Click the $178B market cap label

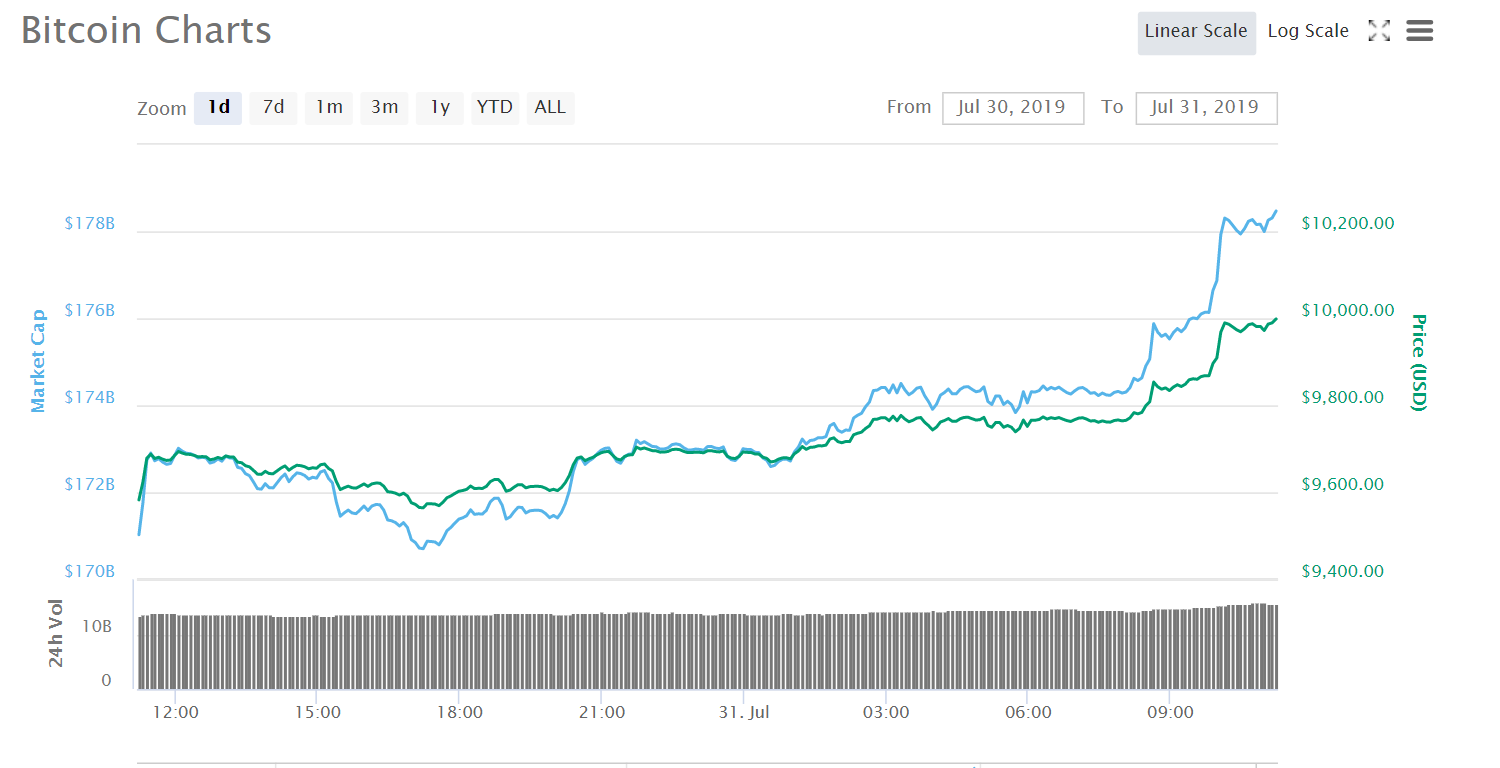click(x=90, y=223)
